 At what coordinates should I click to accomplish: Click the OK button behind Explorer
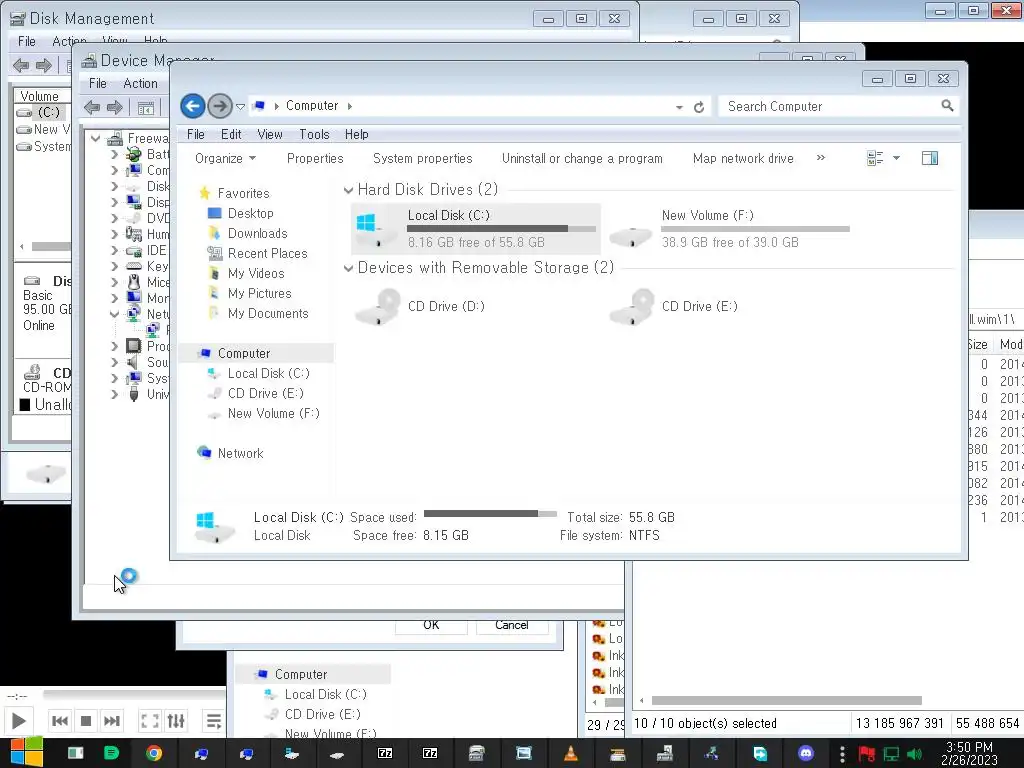[x=431, y=626]
